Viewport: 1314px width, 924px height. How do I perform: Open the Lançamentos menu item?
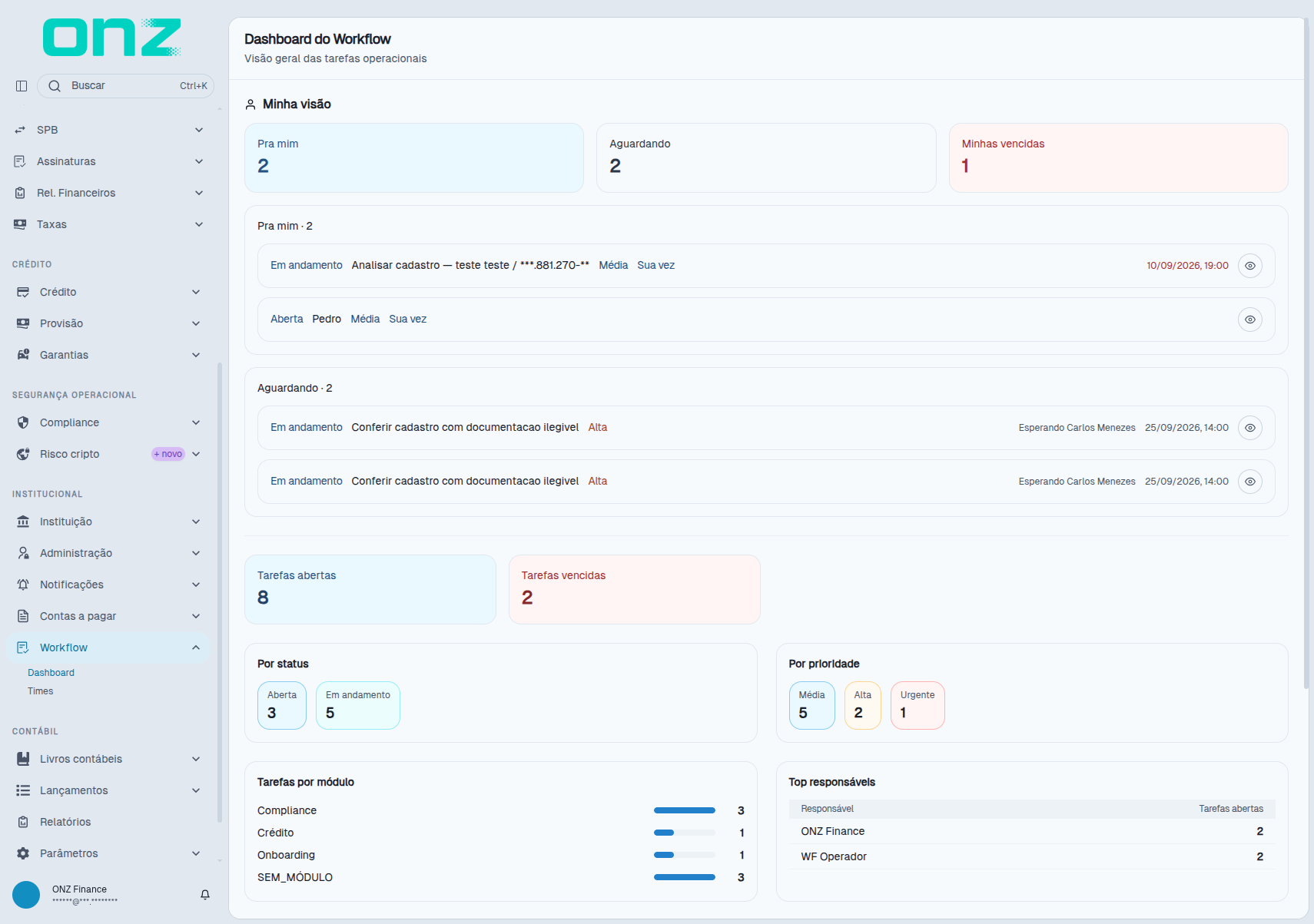108,790
